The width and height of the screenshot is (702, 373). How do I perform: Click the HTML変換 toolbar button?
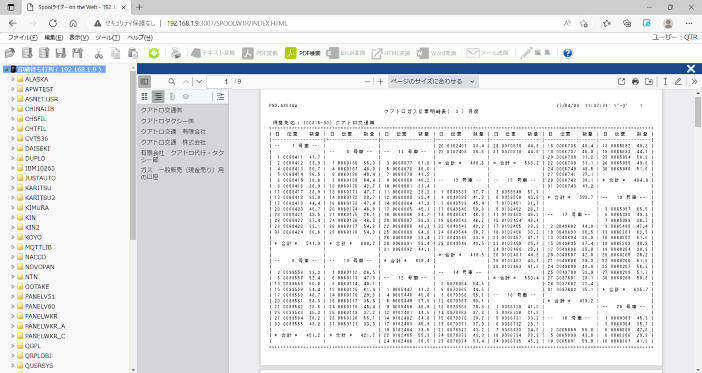coord(390,53)
